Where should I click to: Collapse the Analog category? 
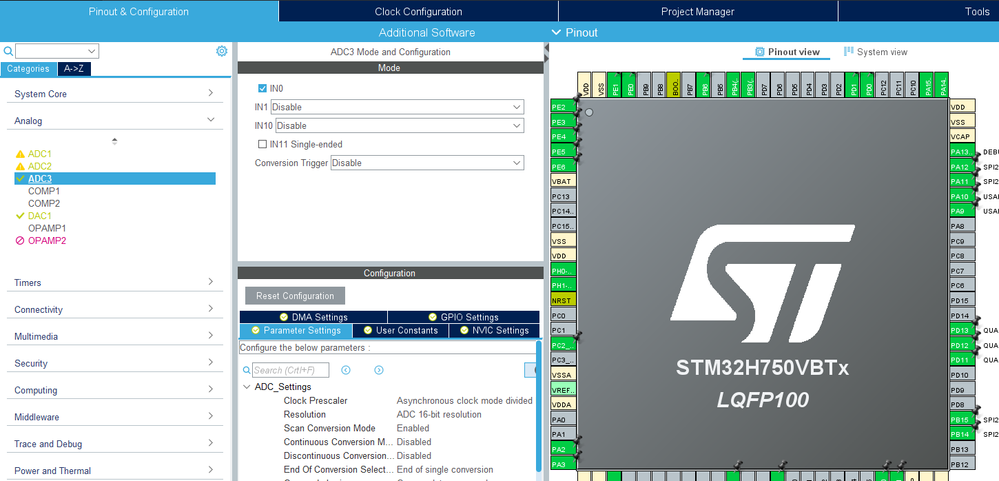(114, 120)
